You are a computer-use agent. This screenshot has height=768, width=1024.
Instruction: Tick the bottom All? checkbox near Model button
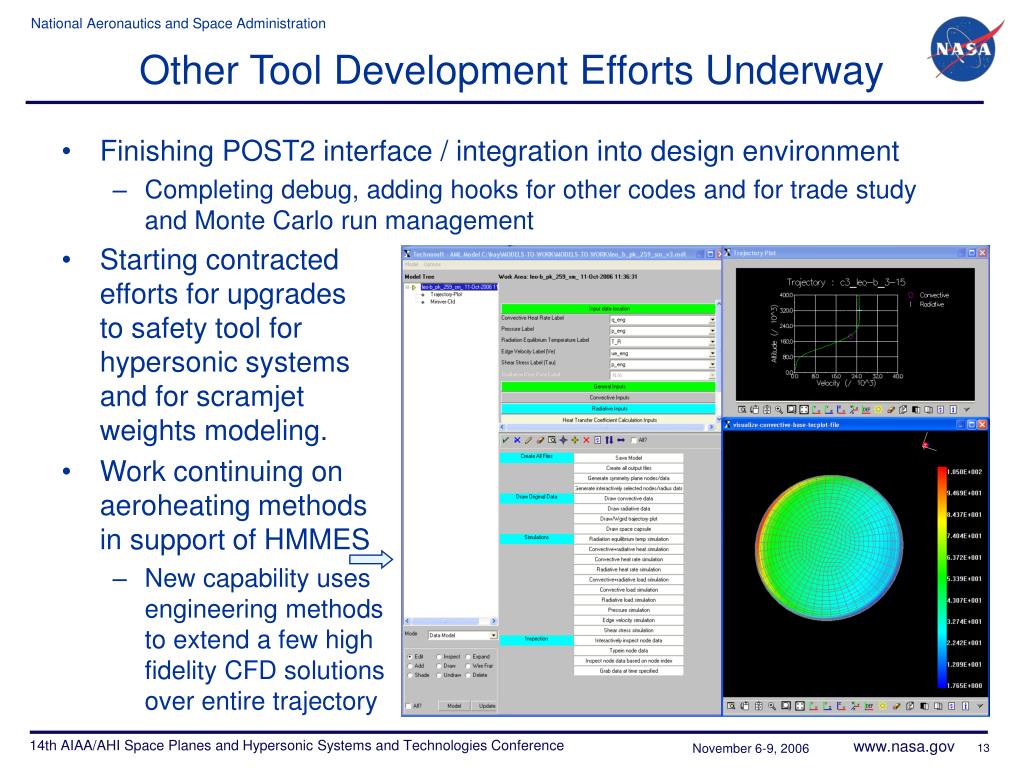pyautogui.click(x=409, y=706)
